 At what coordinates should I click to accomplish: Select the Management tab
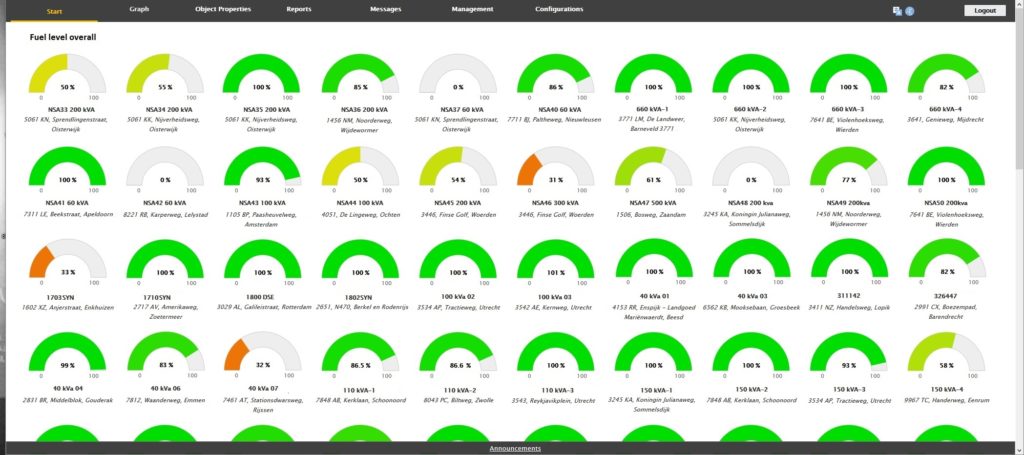click(x=472, y=10)
